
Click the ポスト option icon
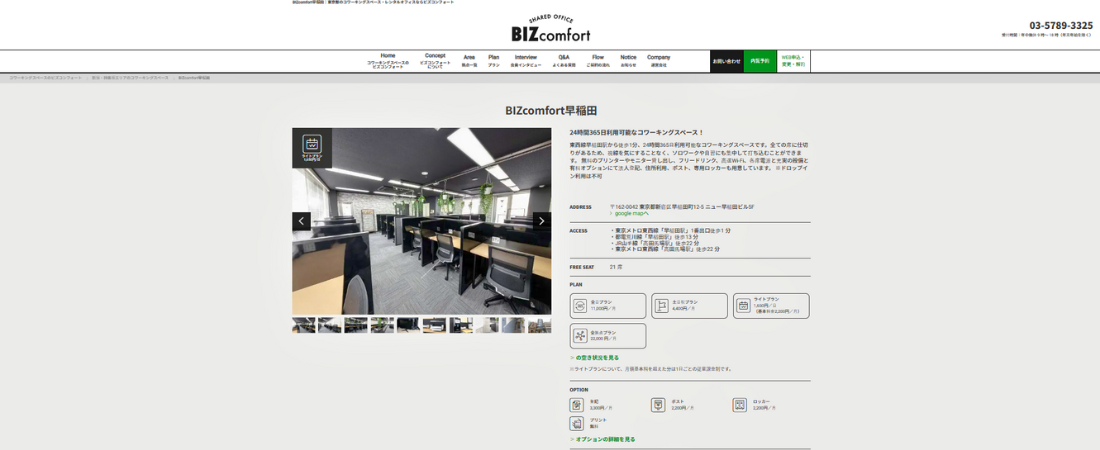(x=658, y=405)
